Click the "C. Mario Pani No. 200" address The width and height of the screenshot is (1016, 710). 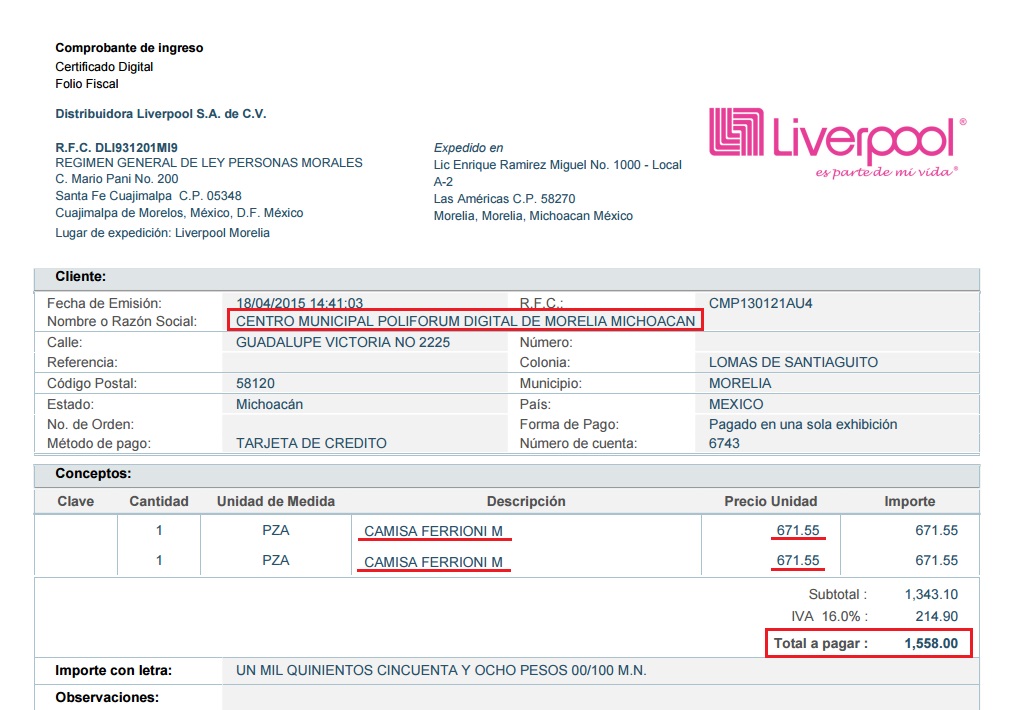point(117,179)
